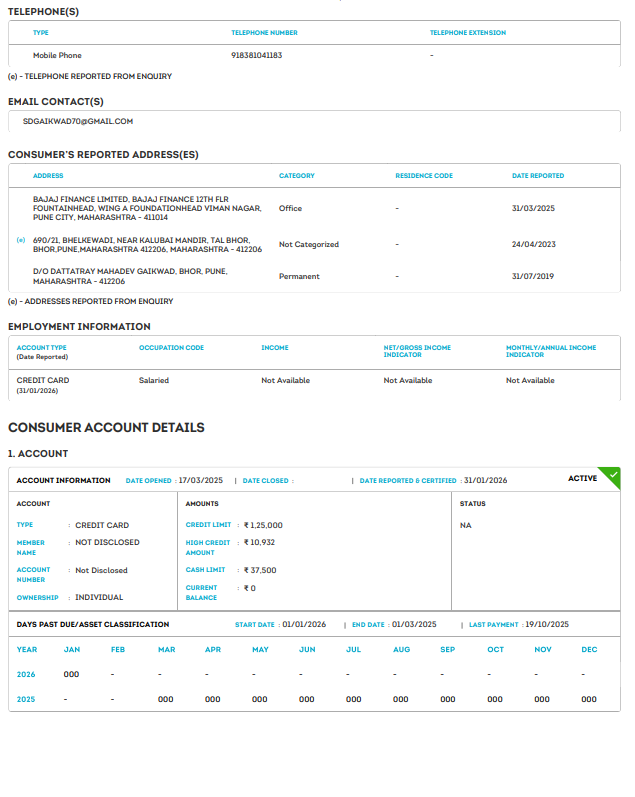Select the mobile number 918381041183
This screenshot has height=797, width=635.
[256, 55]
